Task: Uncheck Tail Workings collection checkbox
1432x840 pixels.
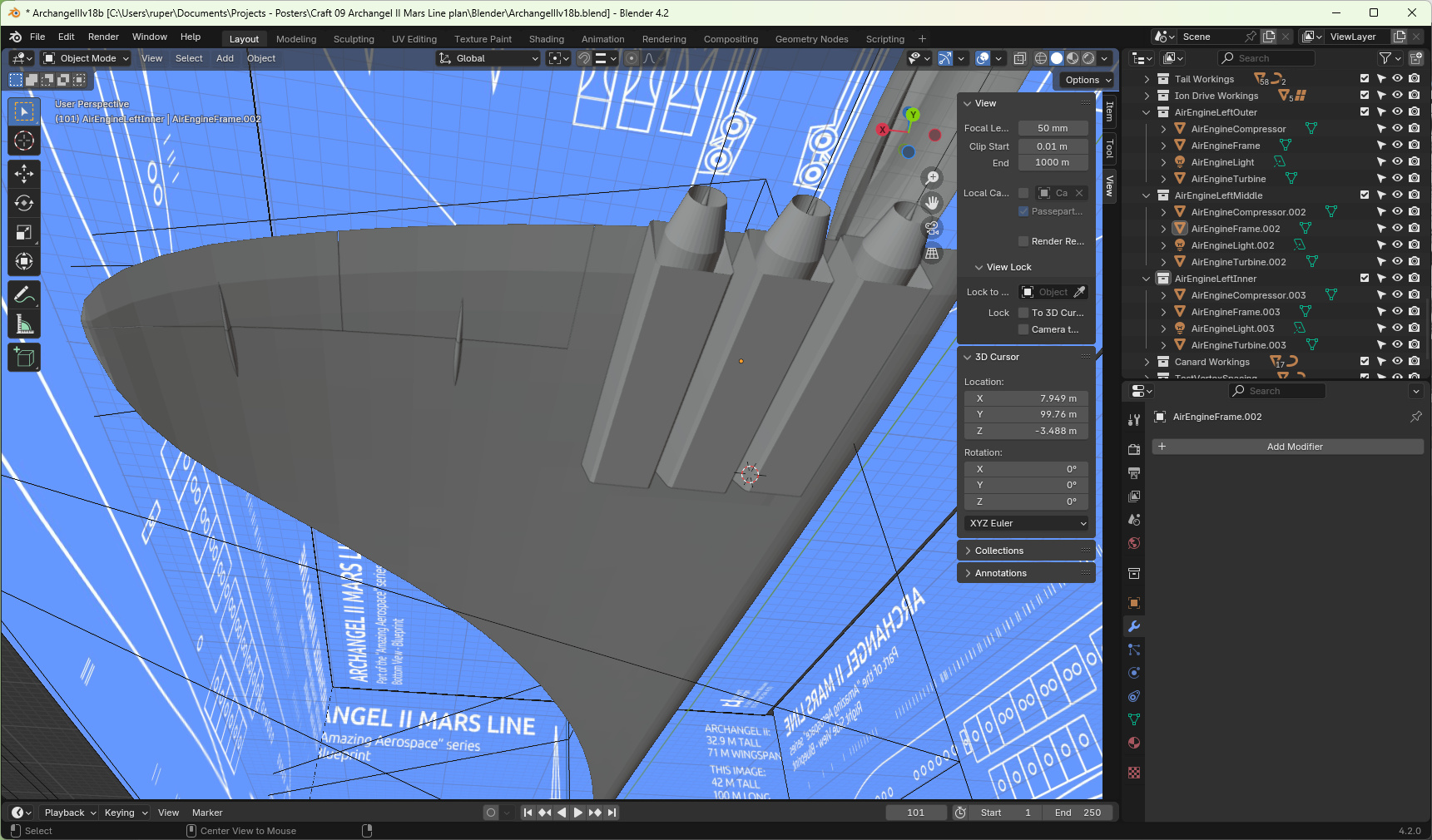Action: [x=1365, y=79]
